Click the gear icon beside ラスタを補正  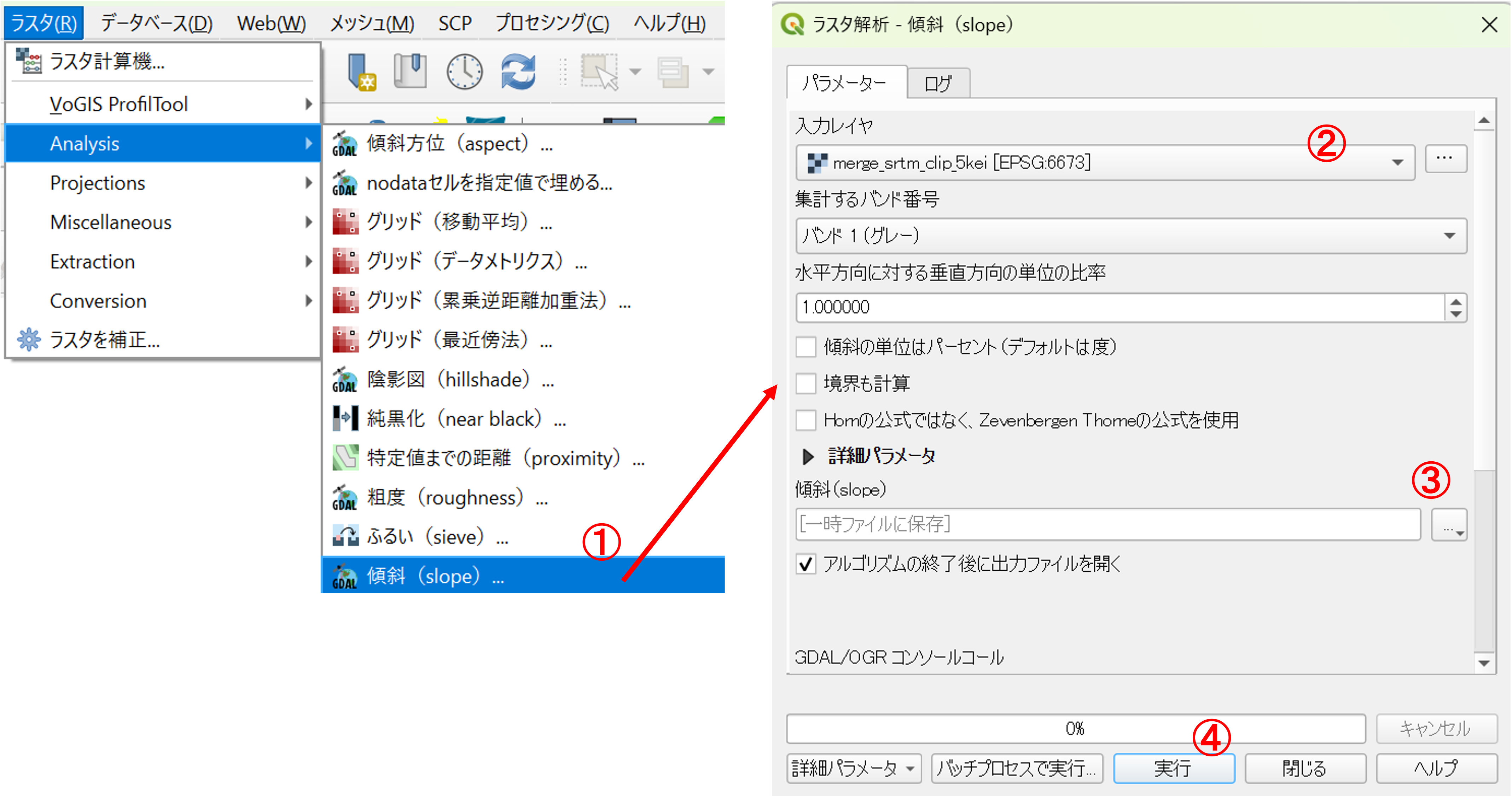[28, 340]
